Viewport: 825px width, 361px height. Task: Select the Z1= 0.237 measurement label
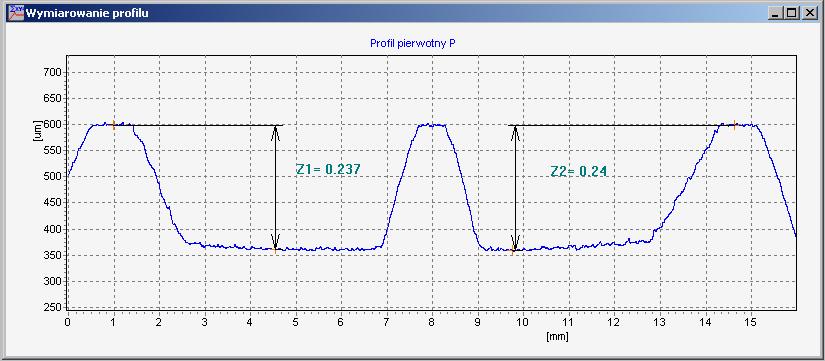tap(328, 169)
